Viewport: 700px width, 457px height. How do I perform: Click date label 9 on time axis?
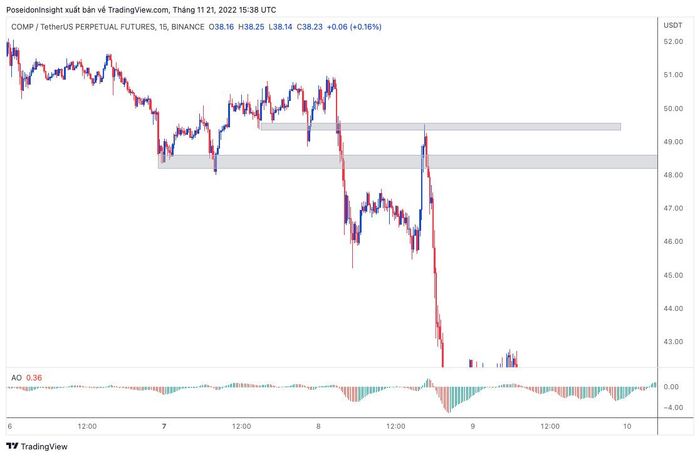(x=472, y=426)
